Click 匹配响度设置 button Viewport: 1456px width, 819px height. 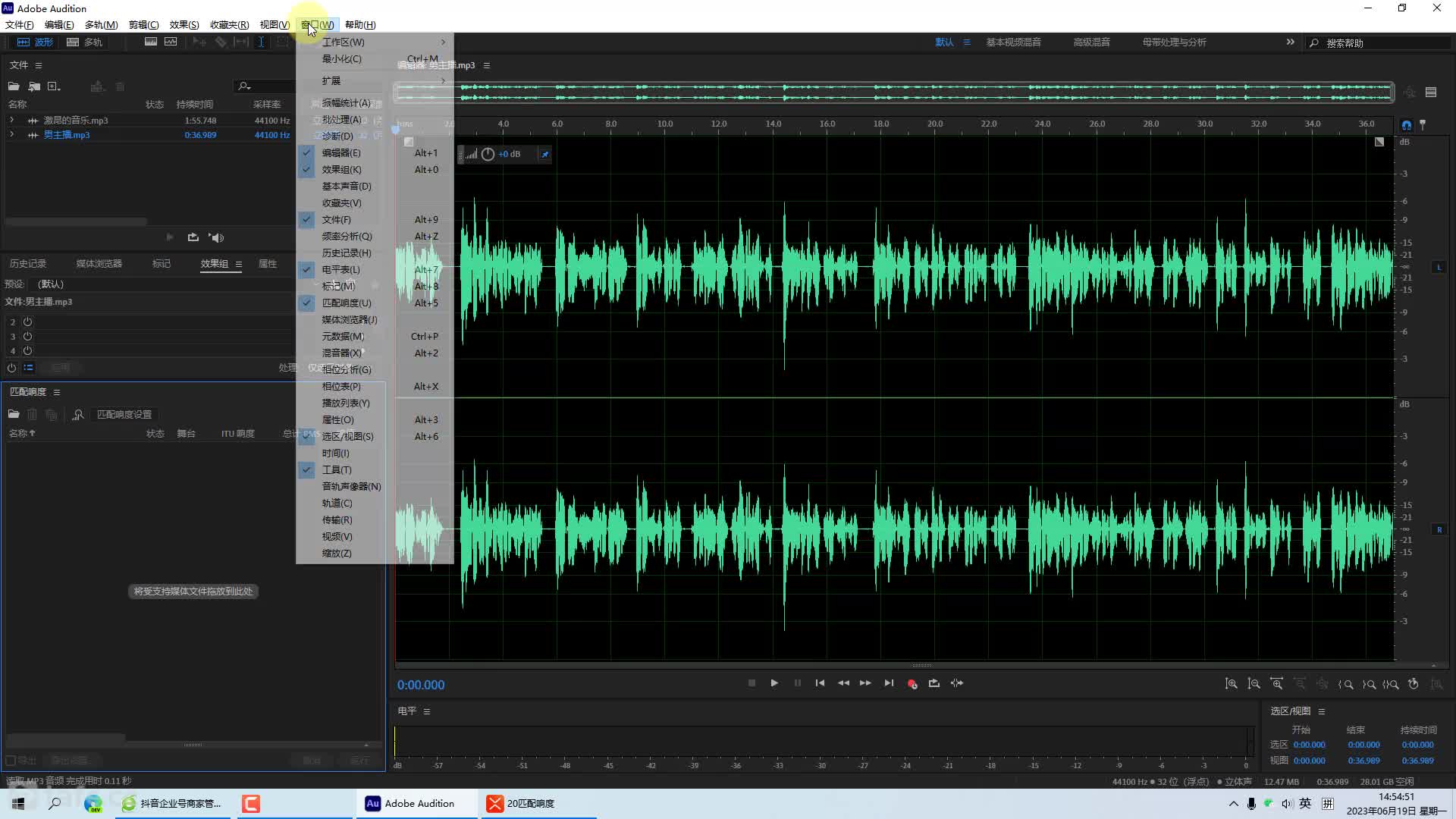[124, 415]
